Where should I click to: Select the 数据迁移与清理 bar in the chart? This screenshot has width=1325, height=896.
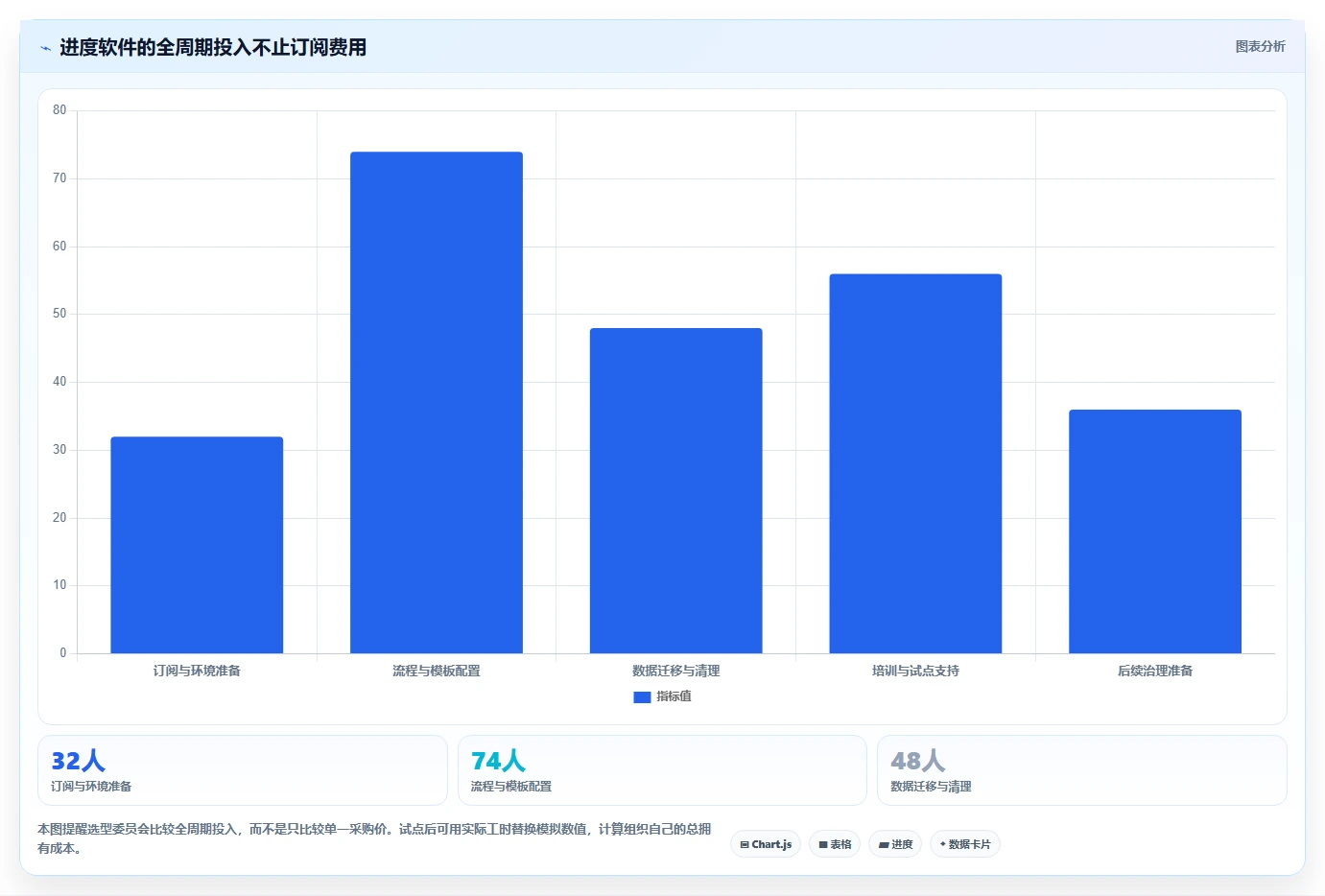pyautogui.click(x=676, y=490)
